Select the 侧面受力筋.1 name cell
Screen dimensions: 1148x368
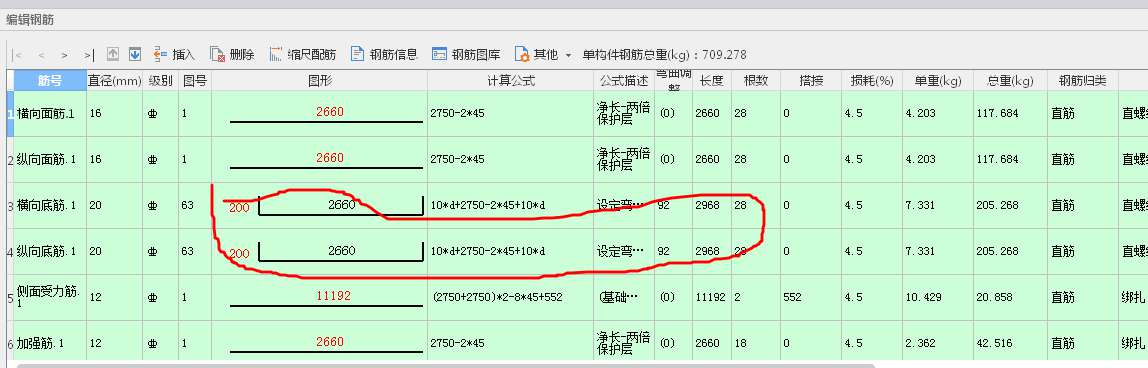[x=51, y=298]
